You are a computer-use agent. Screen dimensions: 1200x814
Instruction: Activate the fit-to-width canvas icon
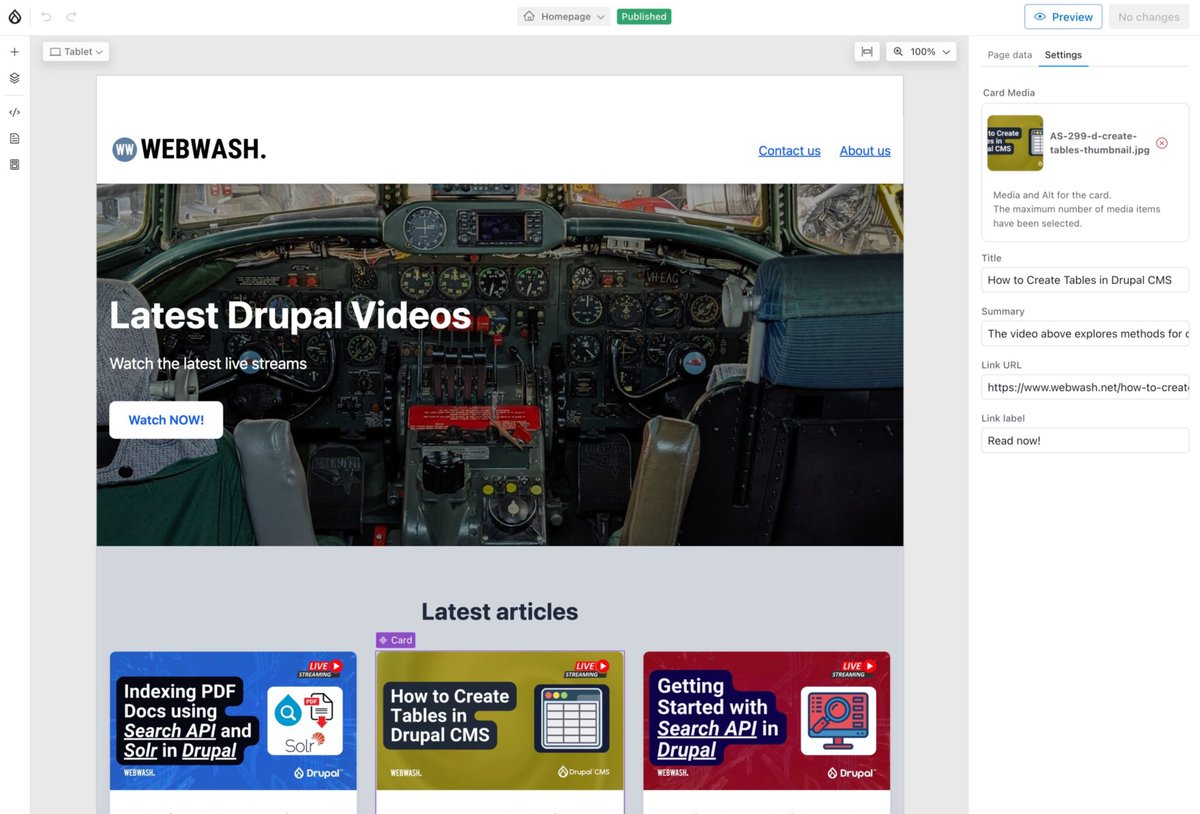(x=867, y=51)
